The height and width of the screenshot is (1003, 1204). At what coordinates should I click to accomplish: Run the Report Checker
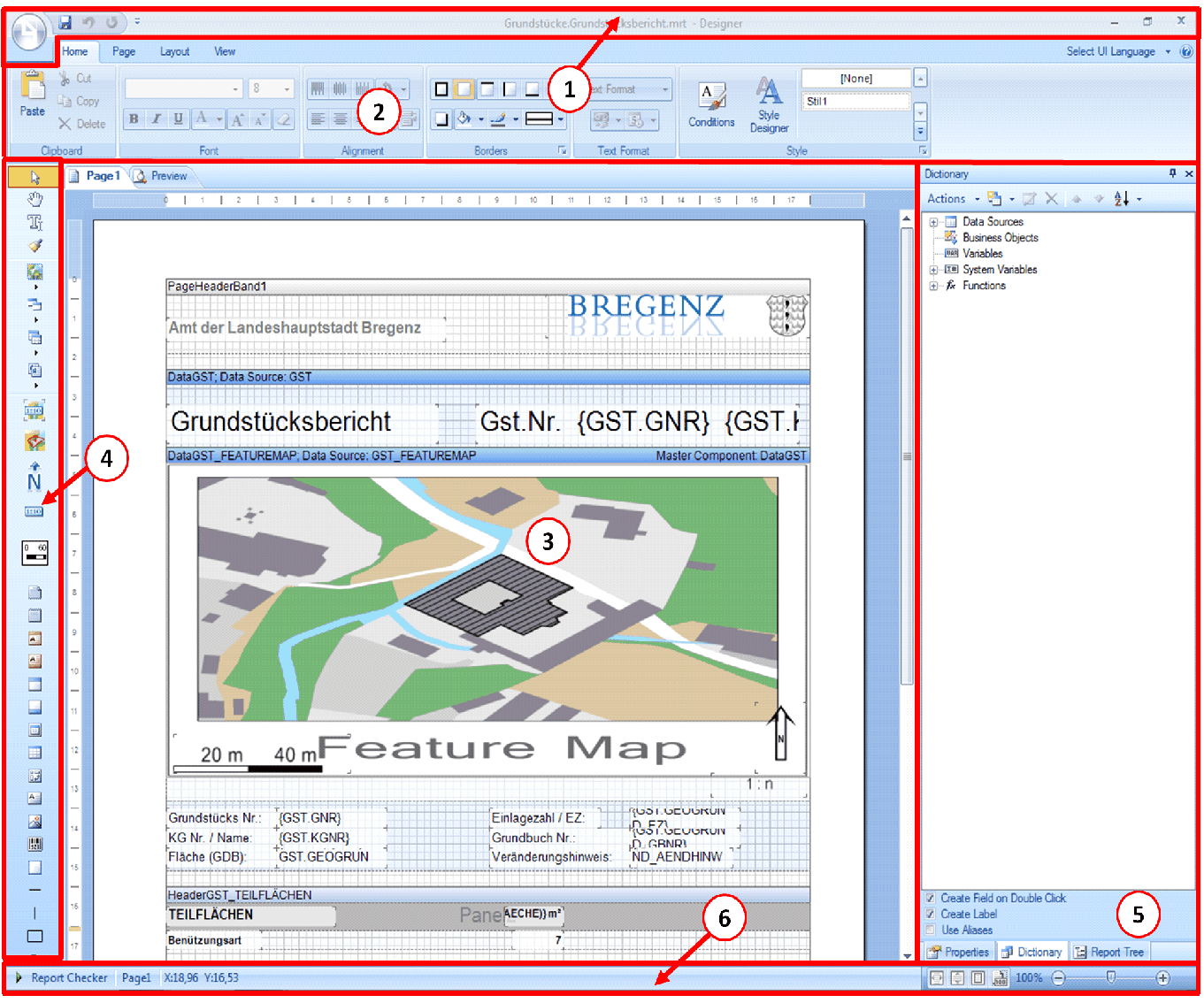tap(68, 977)
